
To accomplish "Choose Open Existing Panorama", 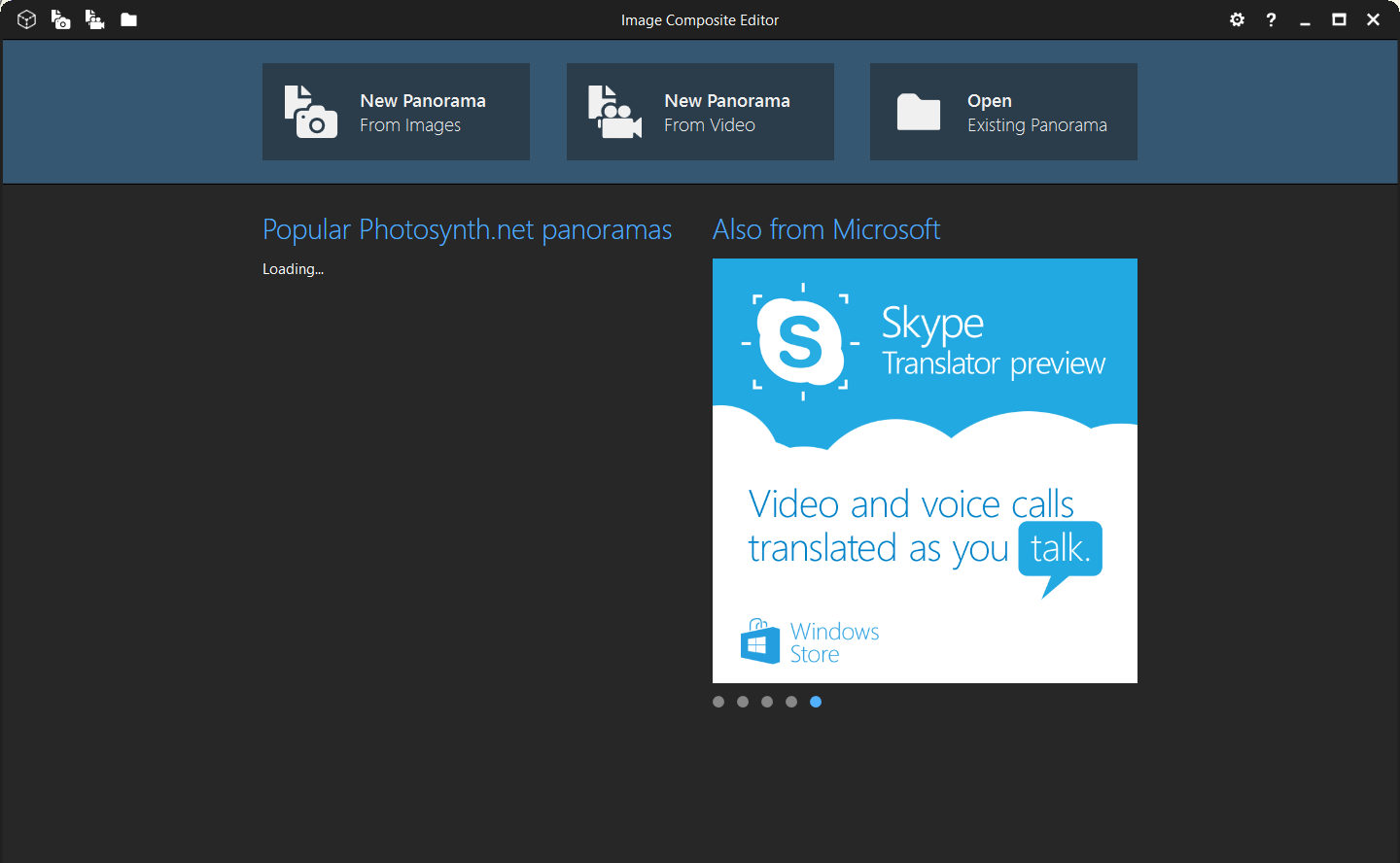I will coord(1003,112).
